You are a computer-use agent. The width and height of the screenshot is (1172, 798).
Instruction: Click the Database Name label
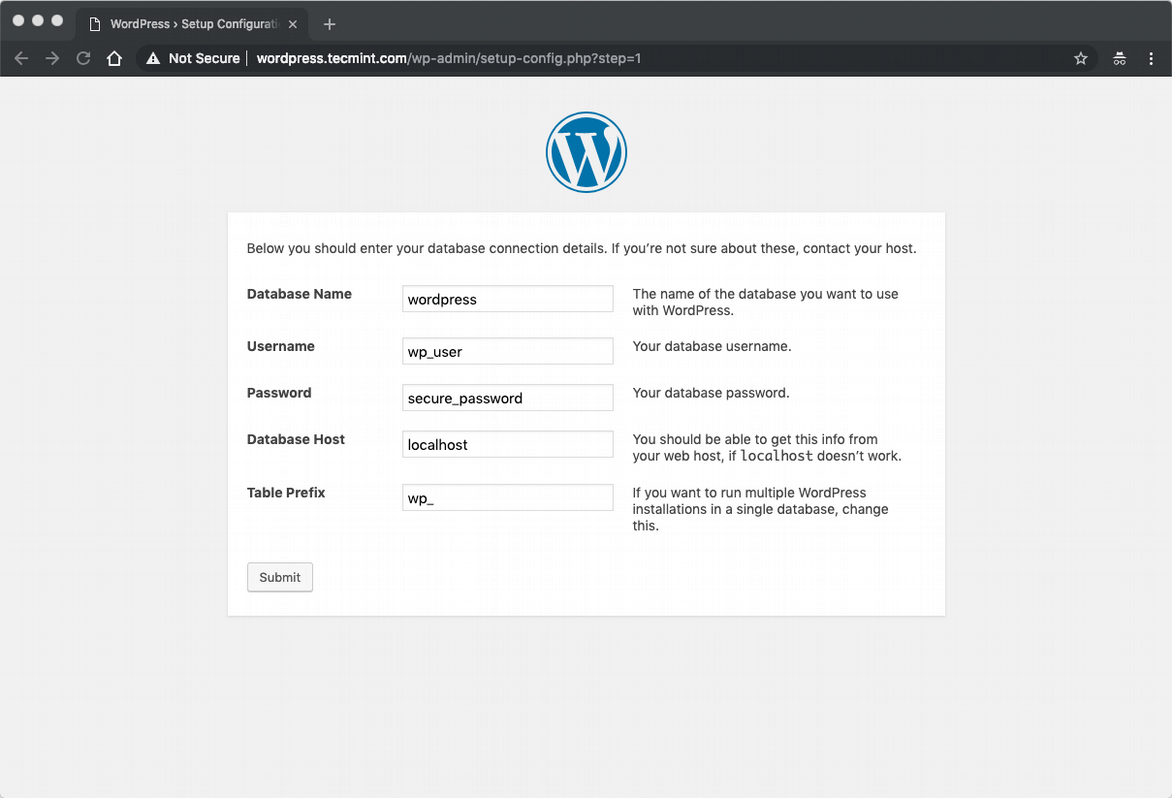point(299,294)
